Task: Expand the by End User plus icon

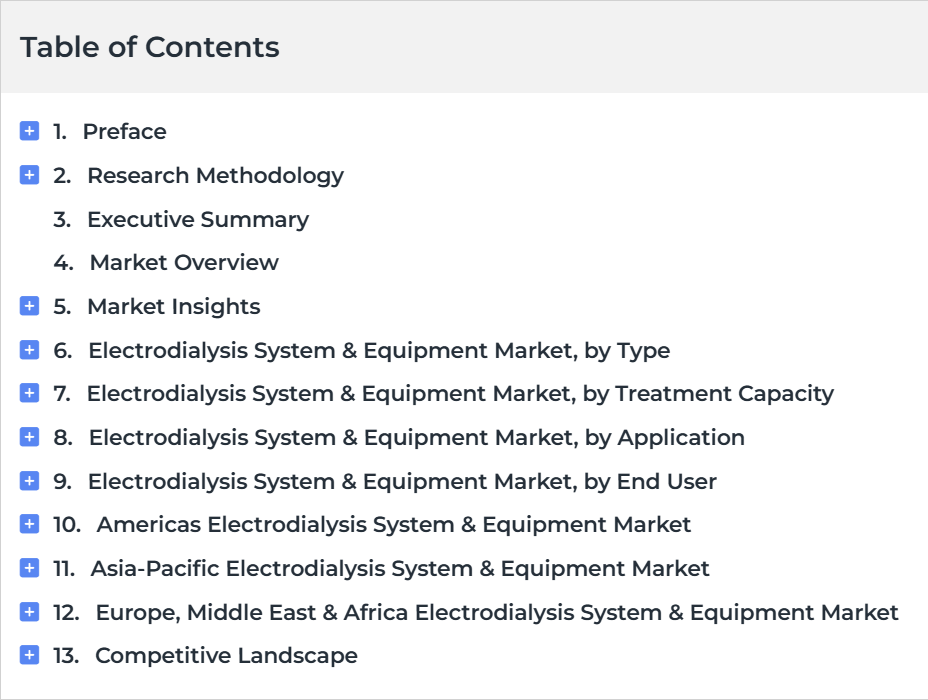Action: click(x=29, y=480)
